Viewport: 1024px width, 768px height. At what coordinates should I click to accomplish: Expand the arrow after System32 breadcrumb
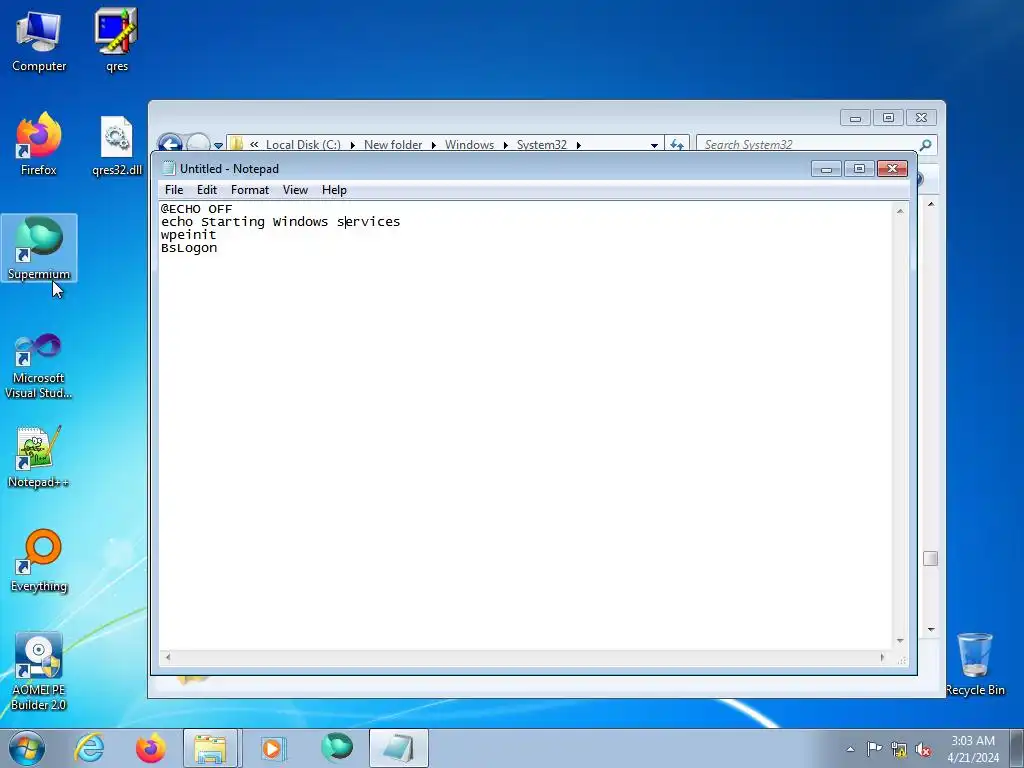[x=578, y=145]
